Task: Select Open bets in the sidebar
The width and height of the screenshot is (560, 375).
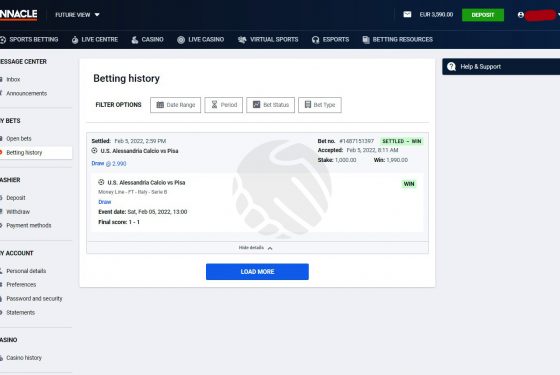Action: coord(19,139)
